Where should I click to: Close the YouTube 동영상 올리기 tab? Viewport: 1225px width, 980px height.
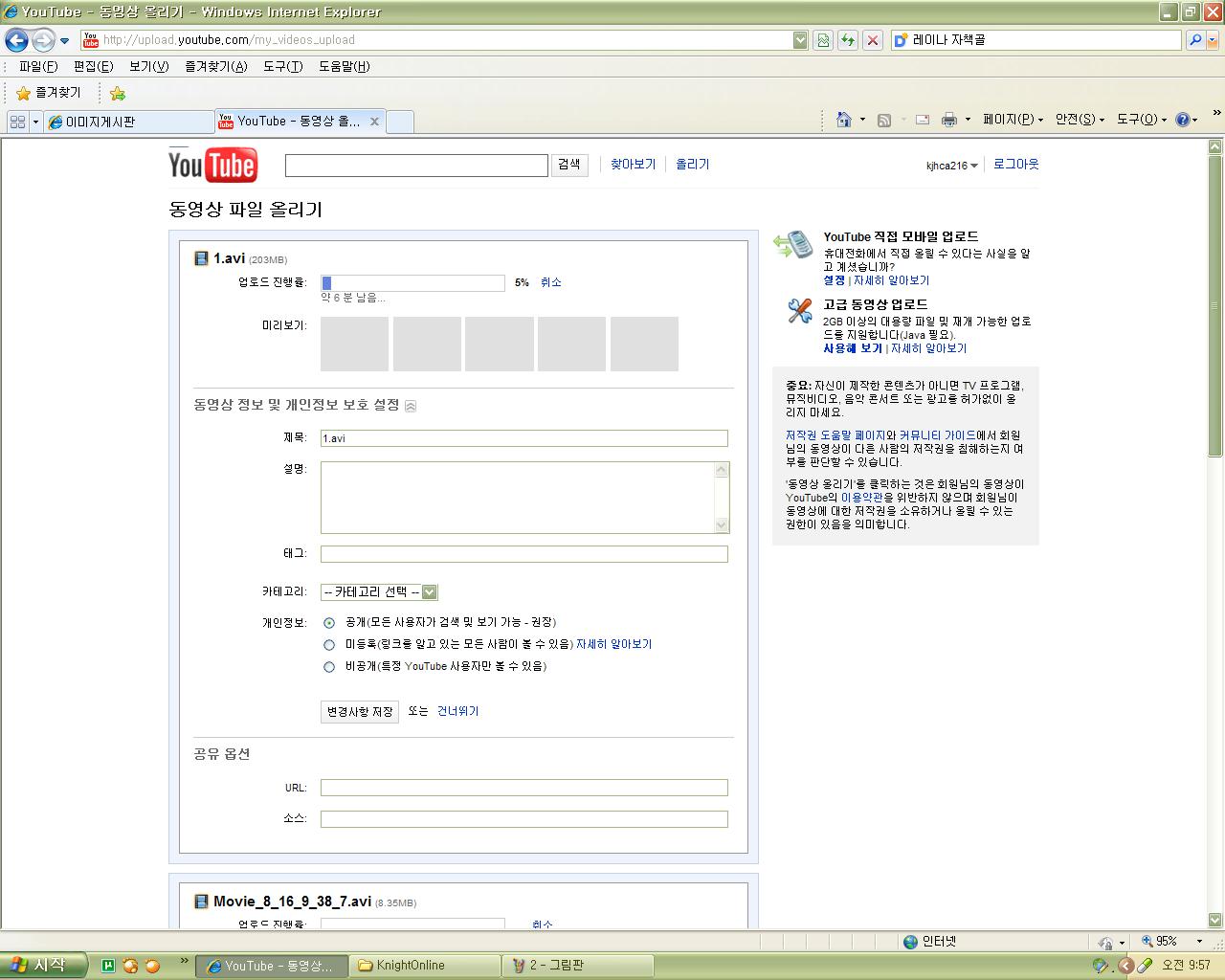[x=374, y=122]
